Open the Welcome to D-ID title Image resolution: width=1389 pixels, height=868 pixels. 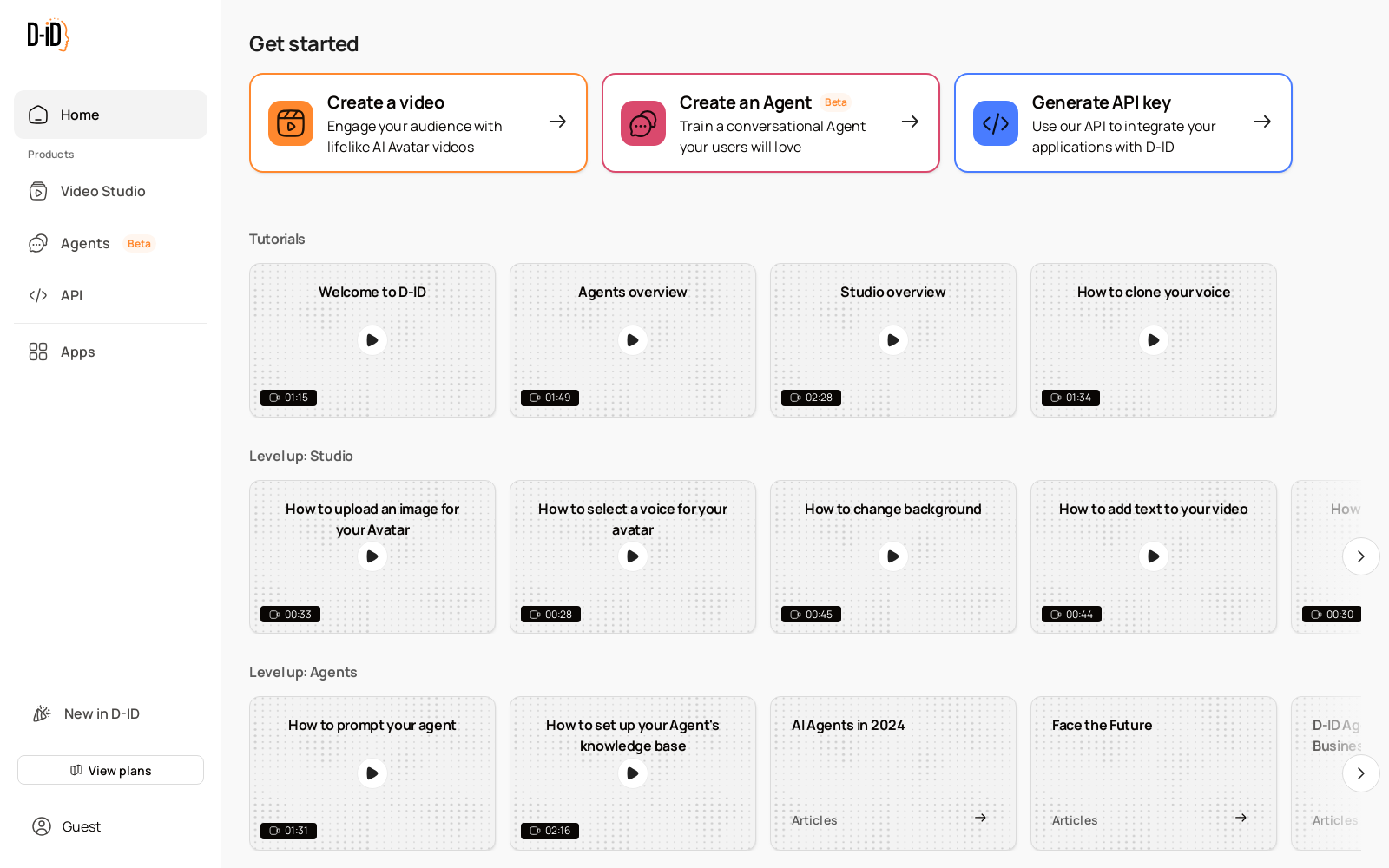coord(372,292)
